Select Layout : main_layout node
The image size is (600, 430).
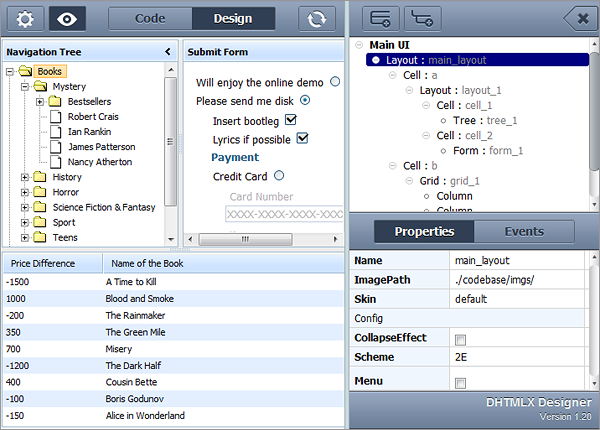coord(477,60)
